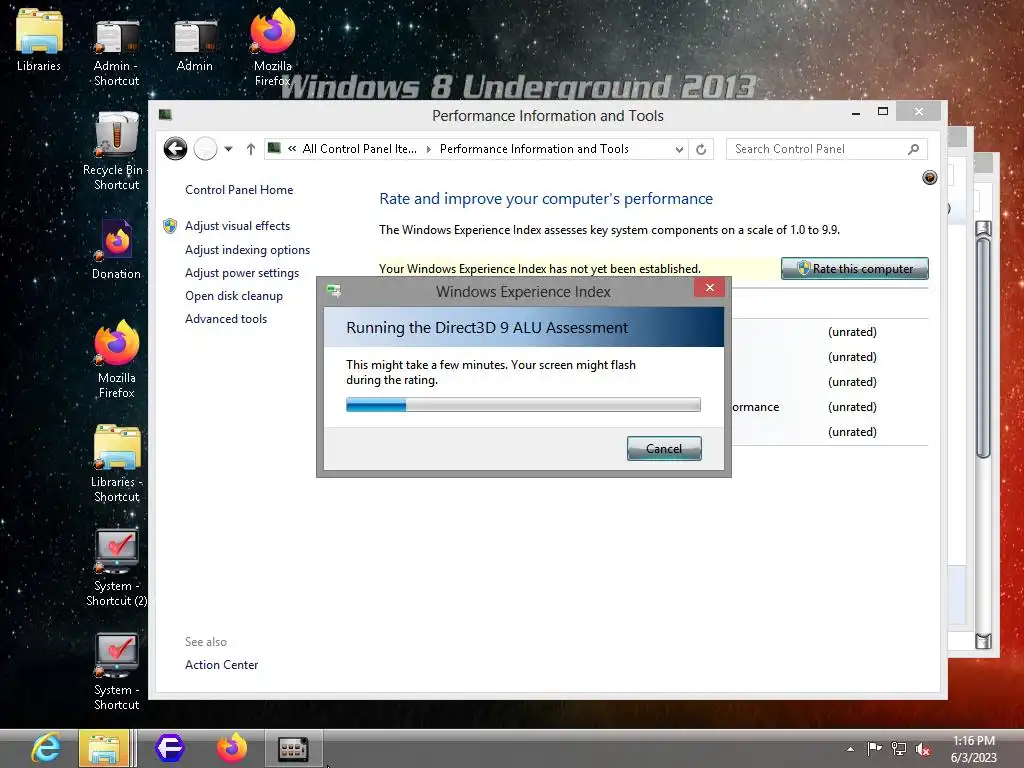Show hidden tray icons arrow
Screen dimensions: 1024x768
tap(850, 749)
